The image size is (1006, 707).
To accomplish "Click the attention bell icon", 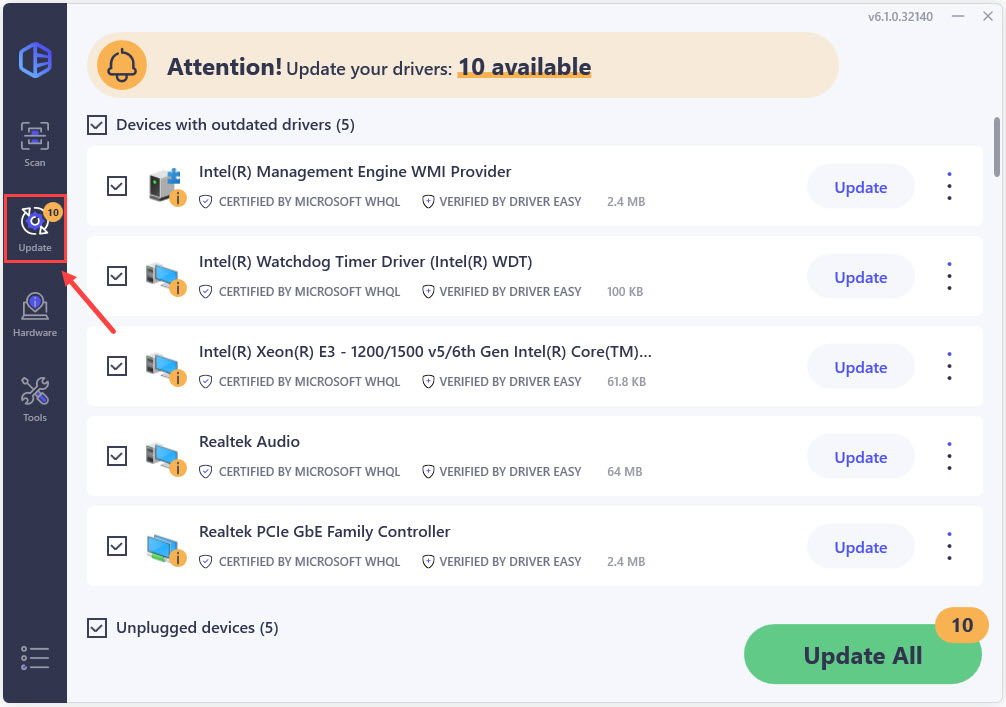I will click(122, 67).
